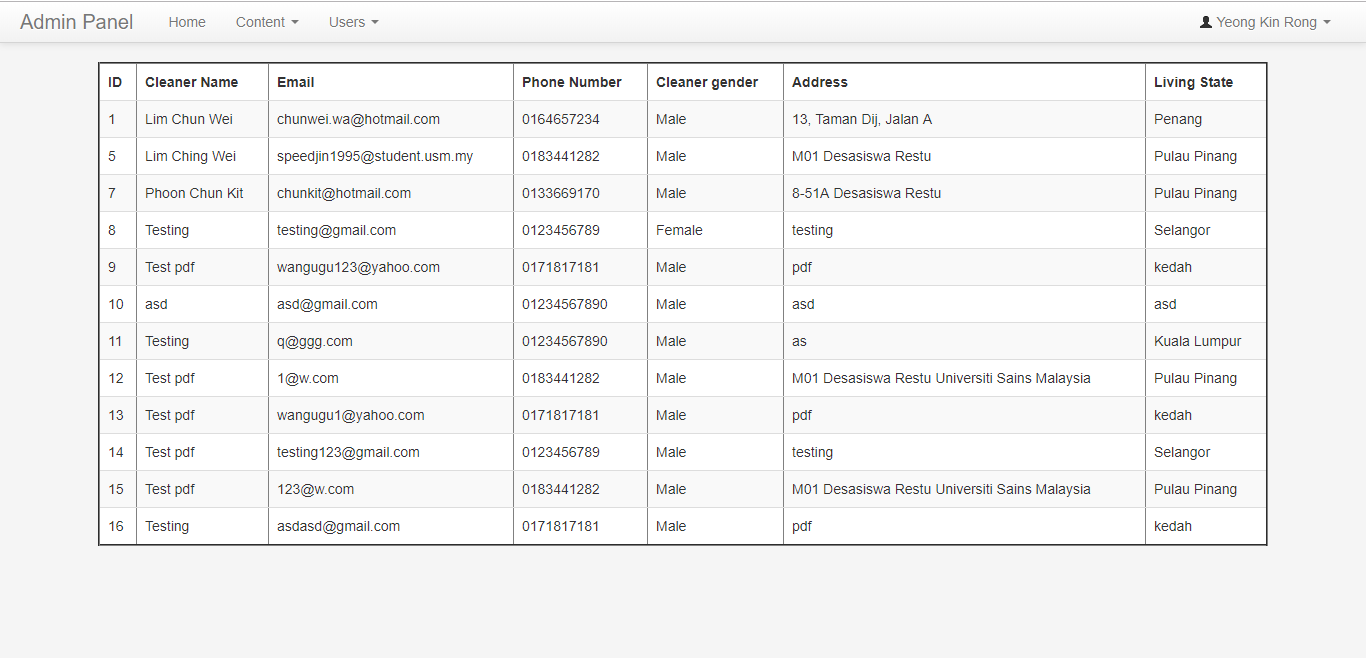The image size is (1366, 658).
Task: Click the user profile icon beside Yeong Kin Rong
Action: tap(1205, 22)
